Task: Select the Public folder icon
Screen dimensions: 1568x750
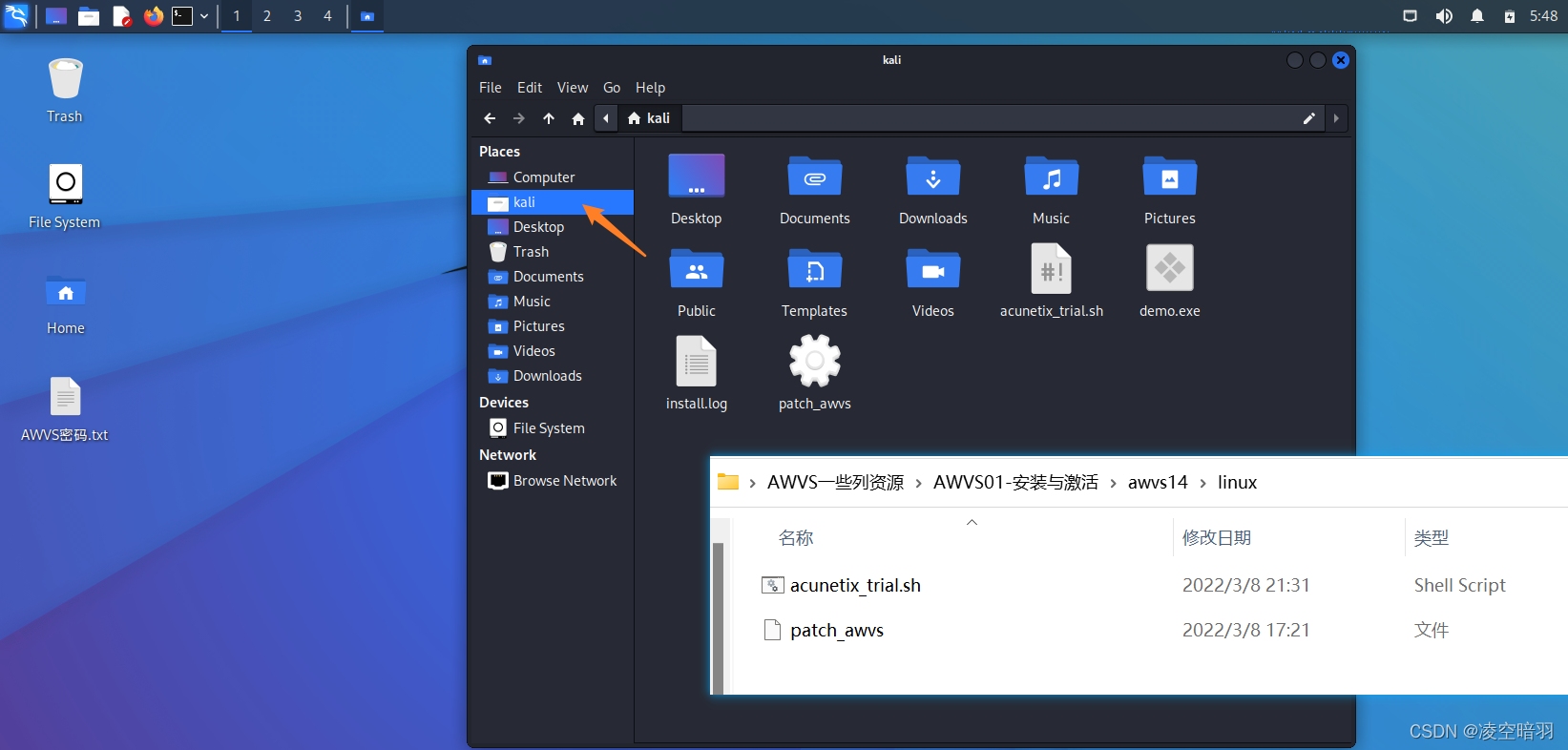Action: (x=697, y=282)
